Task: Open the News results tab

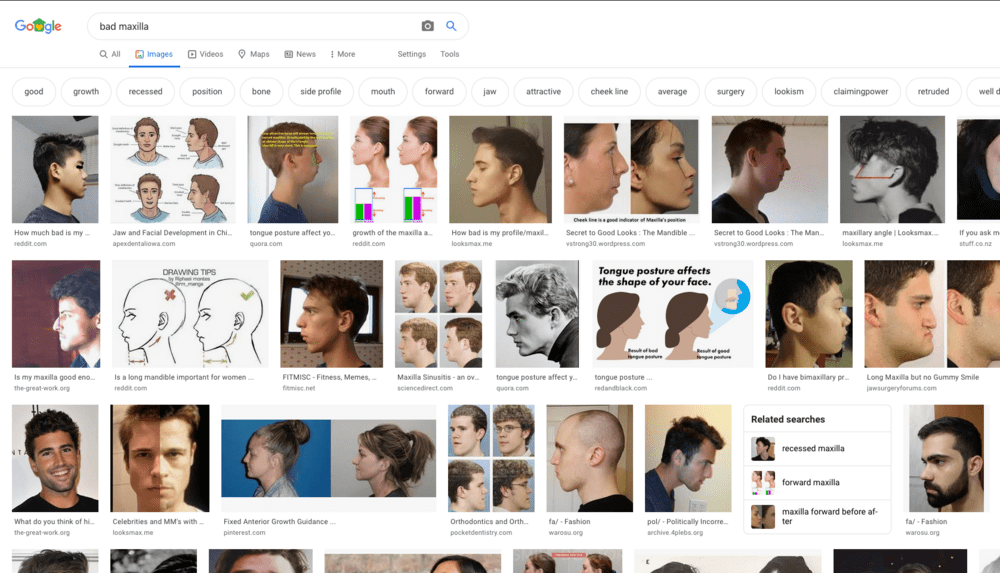Action: [x=299, y=54]
